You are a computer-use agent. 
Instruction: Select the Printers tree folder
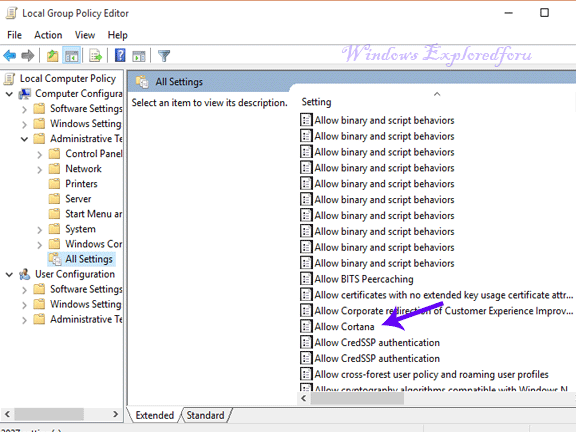81,184
